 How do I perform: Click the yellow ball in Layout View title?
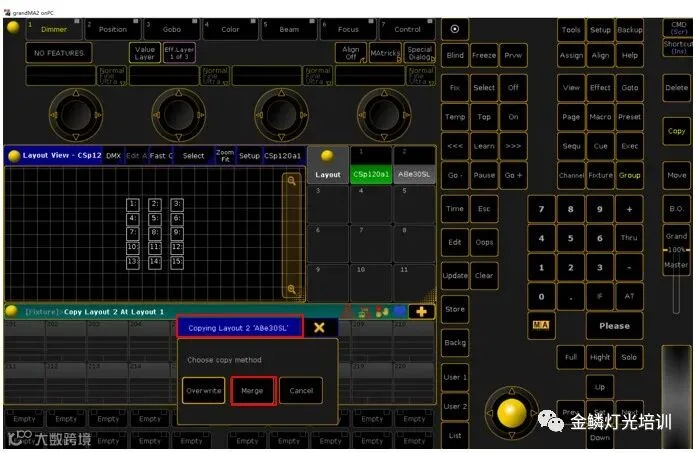(14, 156)
